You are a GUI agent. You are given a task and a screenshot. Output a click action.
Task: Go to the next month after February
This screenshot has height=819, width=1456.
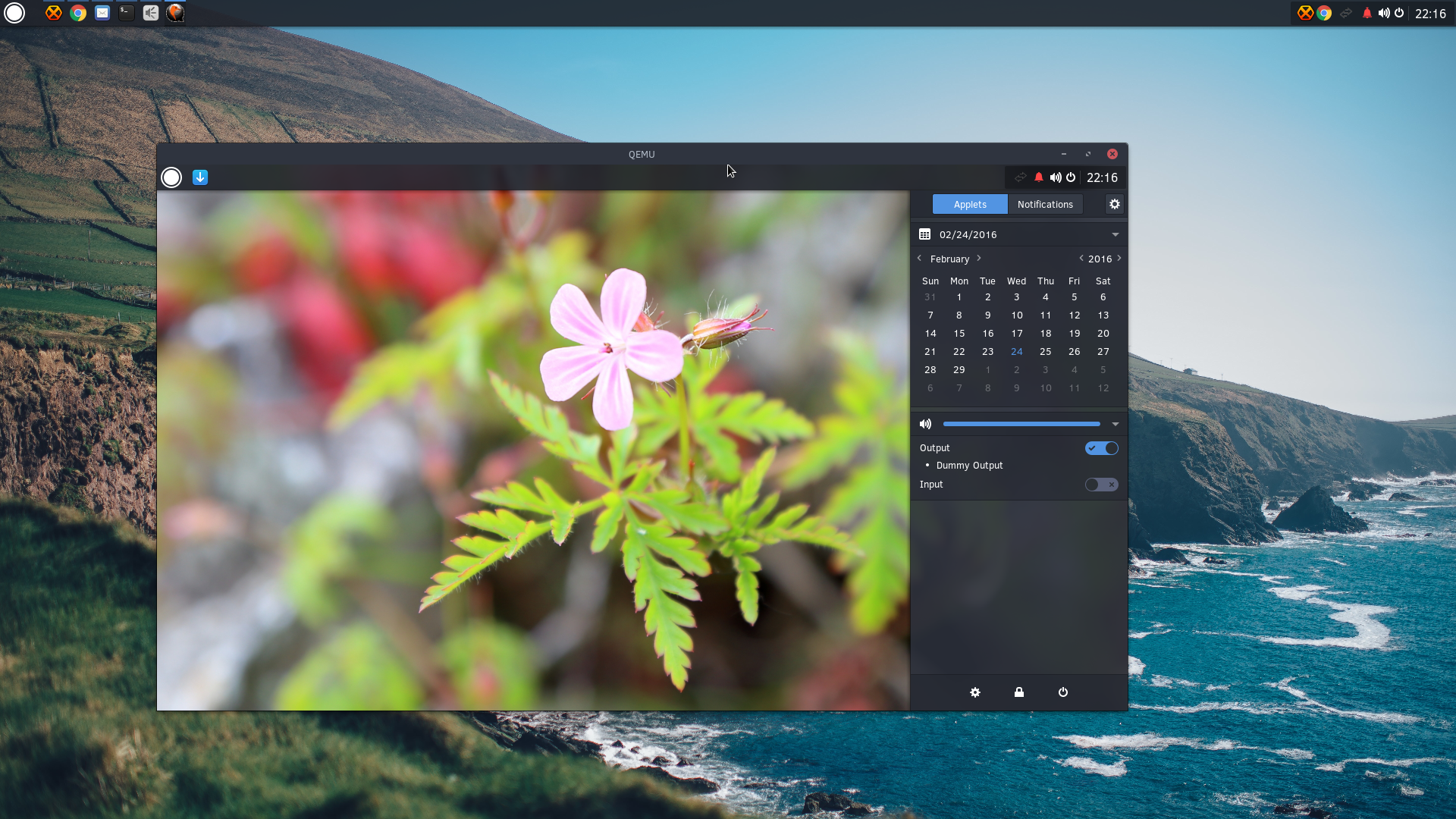pyautogui.click(x=979, y=259)
